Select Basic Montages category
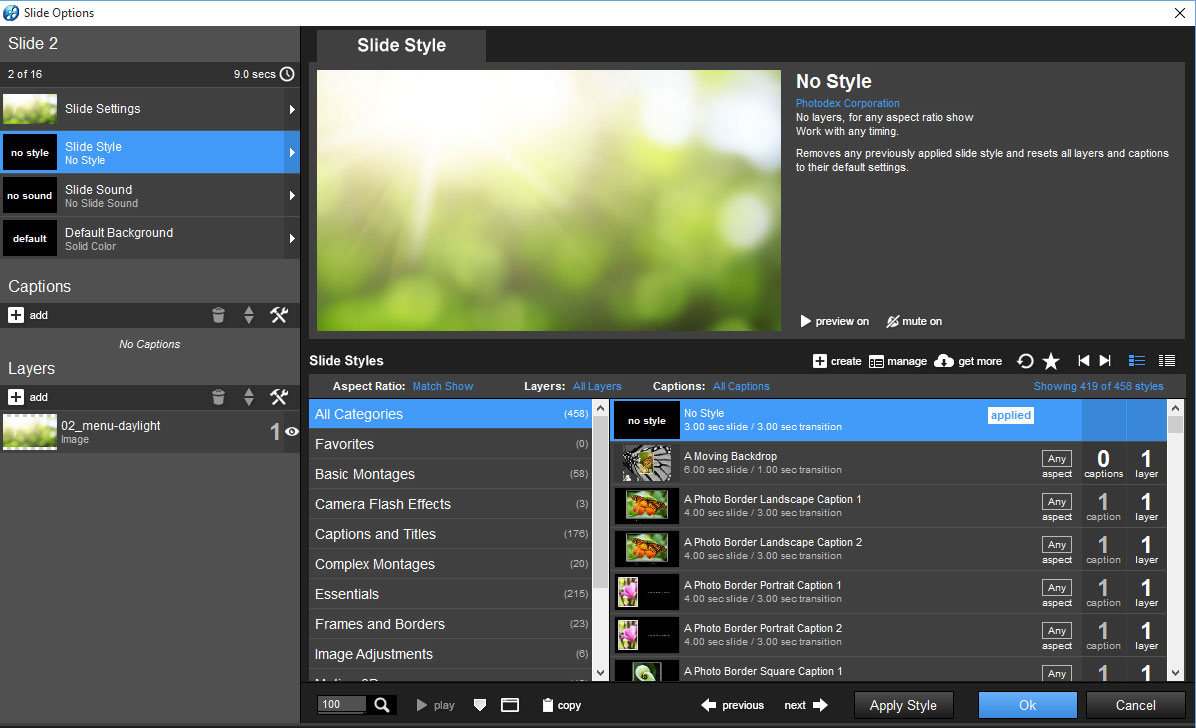The height and width of the screenshot is (728, 1196). pos(451,474)
